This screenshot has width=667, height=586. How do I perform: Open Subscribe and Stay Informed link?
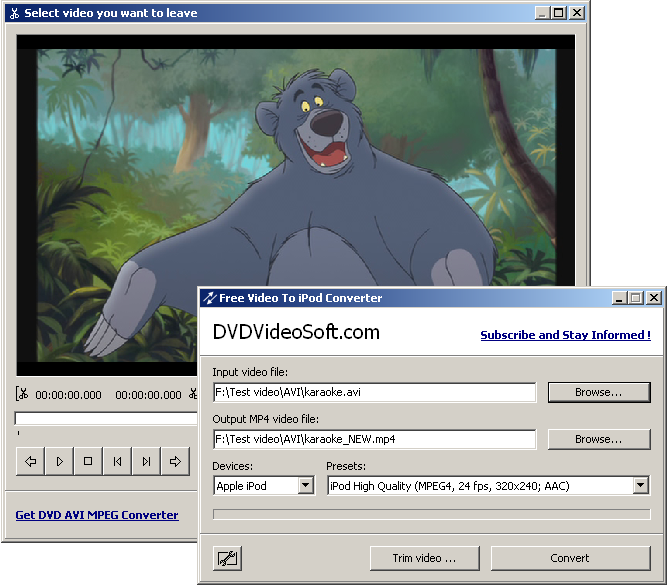(x=565, y=335)
